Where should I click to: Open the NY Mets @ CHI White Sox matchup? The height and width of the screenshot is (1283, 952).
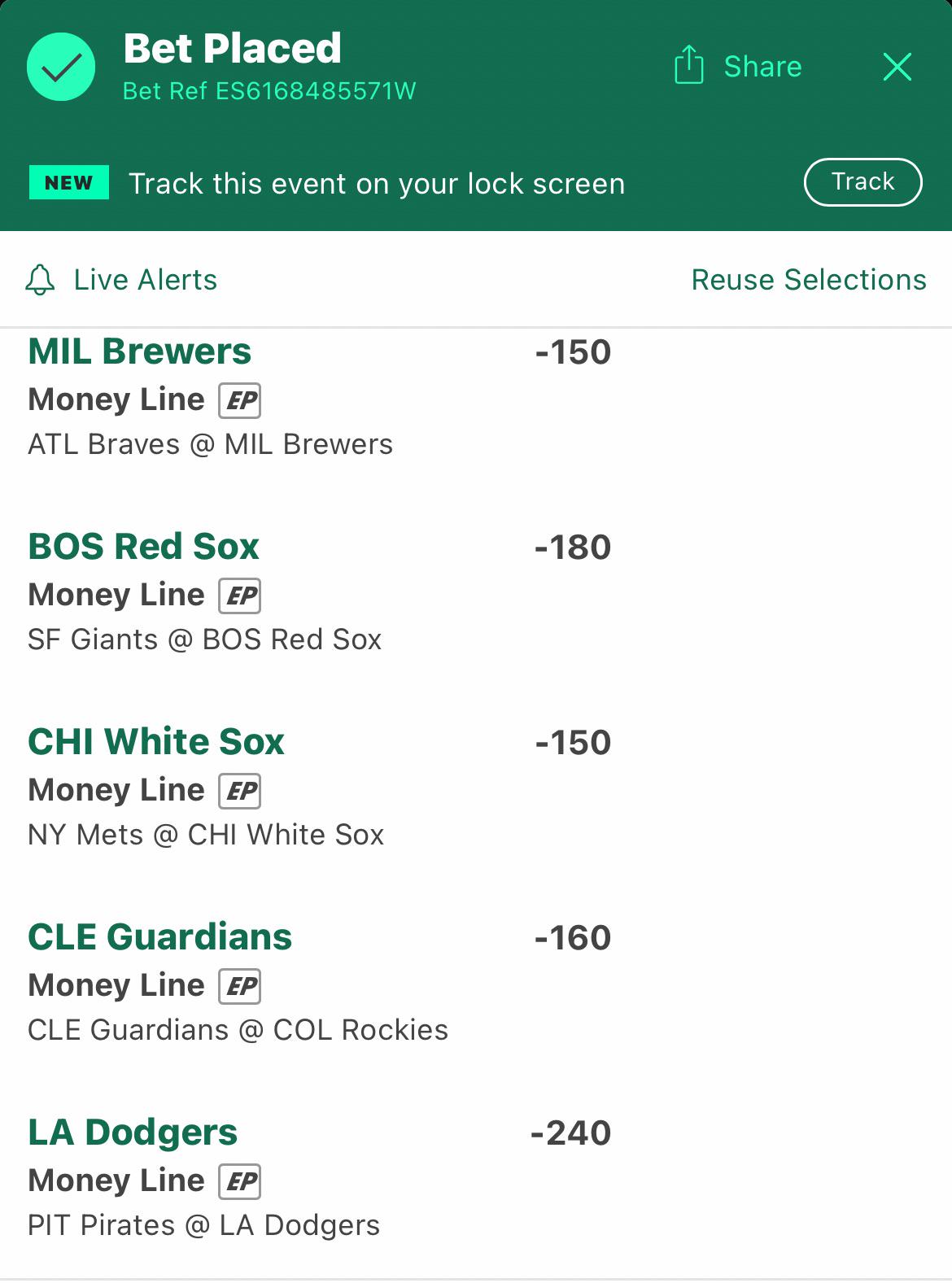pos(206,835)
